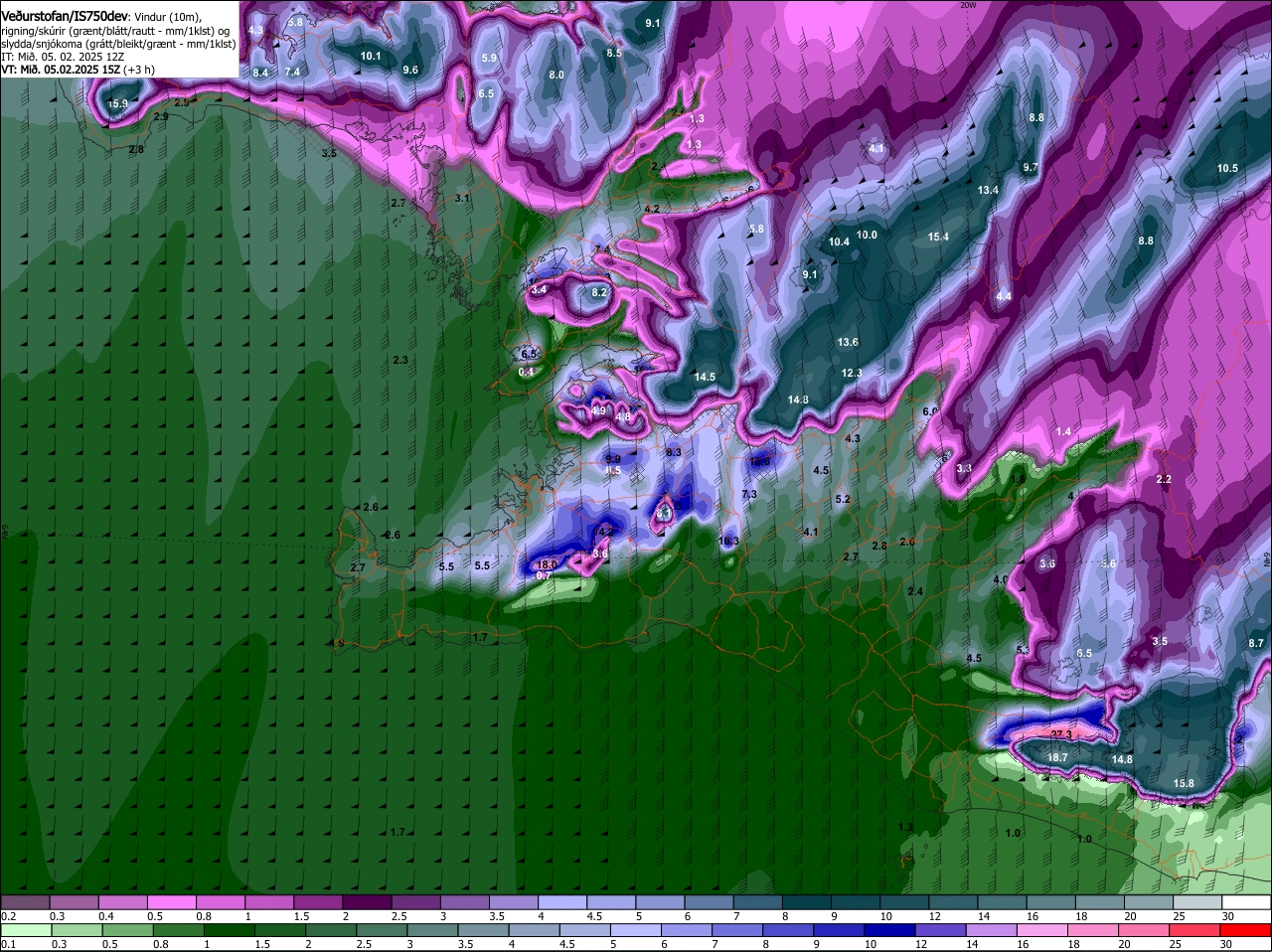Click the 3.3 value on the map

point(964,468)
